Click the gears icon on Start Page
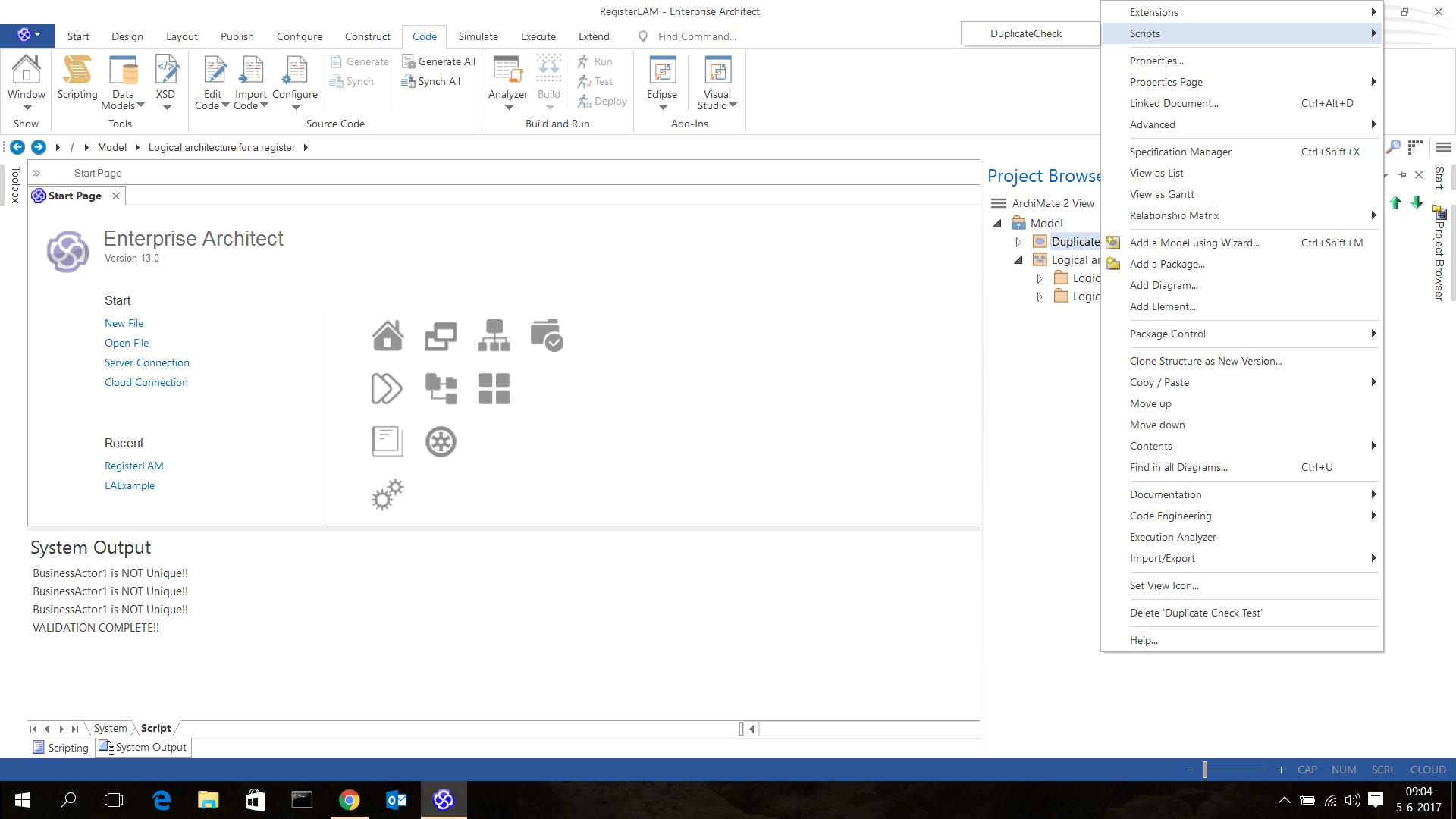Viewport: 1456px width, 819px height. [x=388, y=494]
